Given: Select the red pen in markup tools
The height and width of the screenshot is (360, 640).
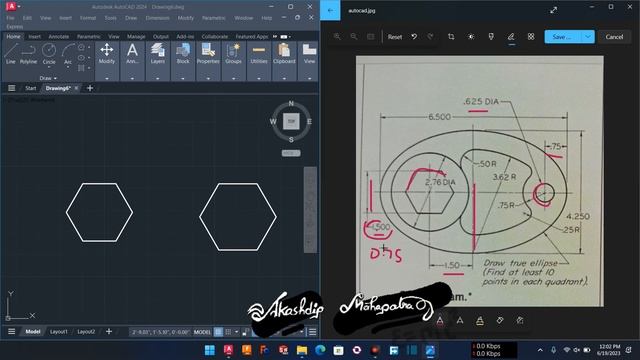Looking at the screenshot, I should point(440,320).
